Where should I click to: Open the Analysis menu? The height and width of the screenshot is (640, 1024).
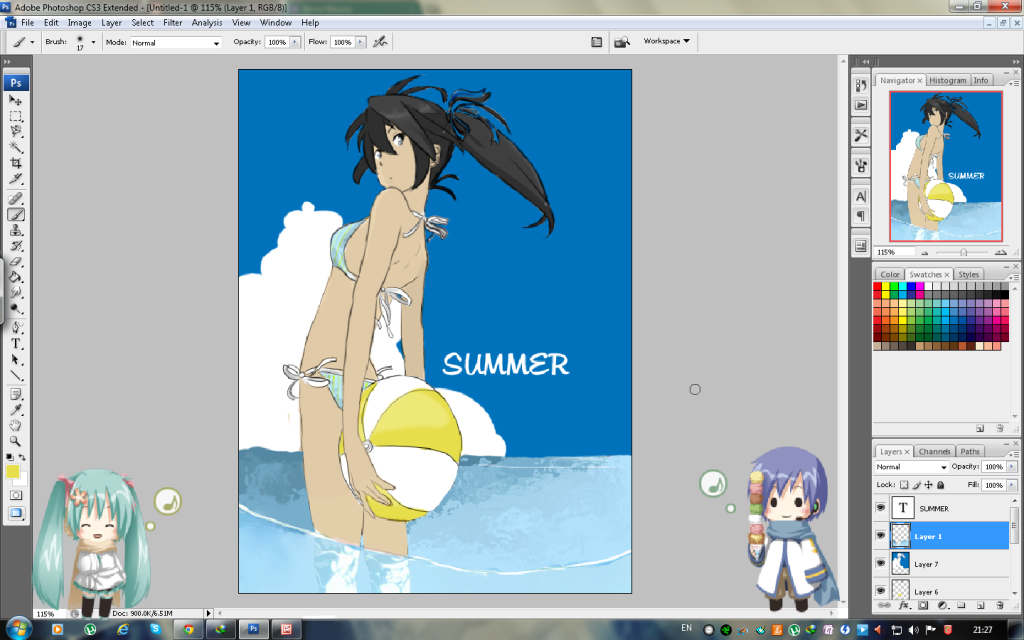point(207,22)
